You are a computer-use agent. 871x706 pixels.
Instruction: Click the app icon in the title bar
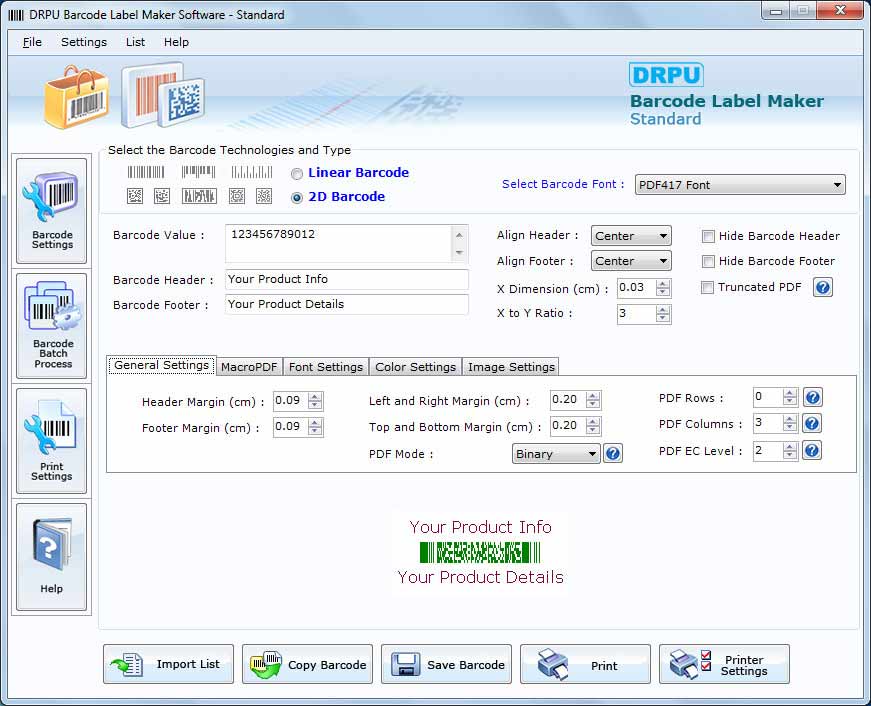(16, 15)
